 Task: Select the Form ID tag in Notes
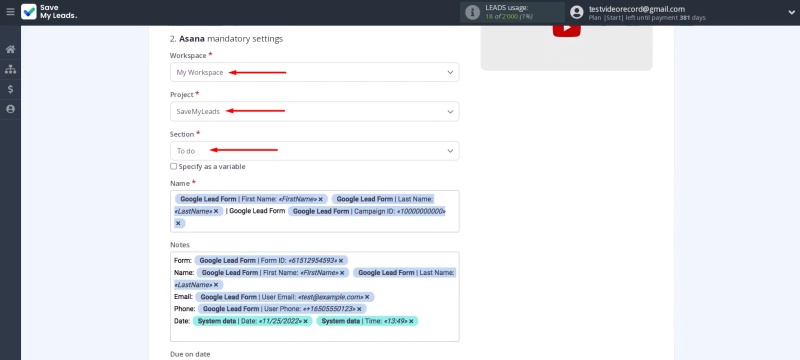click(271, 261)
